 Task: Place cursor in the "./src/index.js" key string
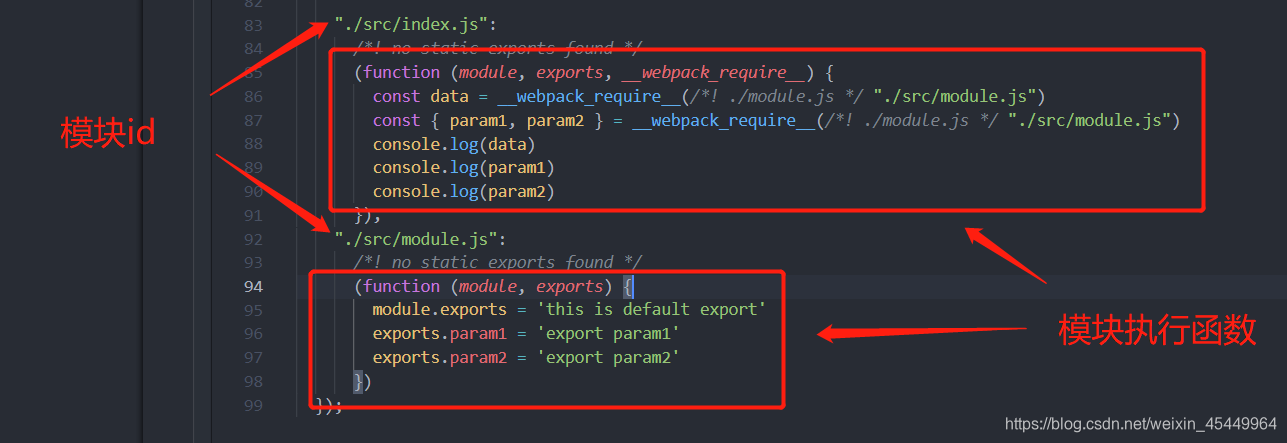[x=410, y=25]
